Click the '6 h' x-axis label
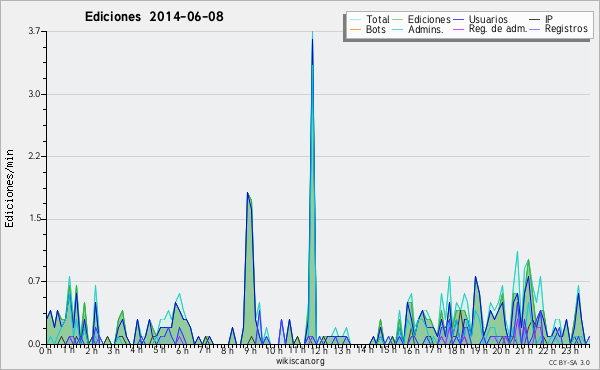This screenshot has height=370, width=600. 182,351
